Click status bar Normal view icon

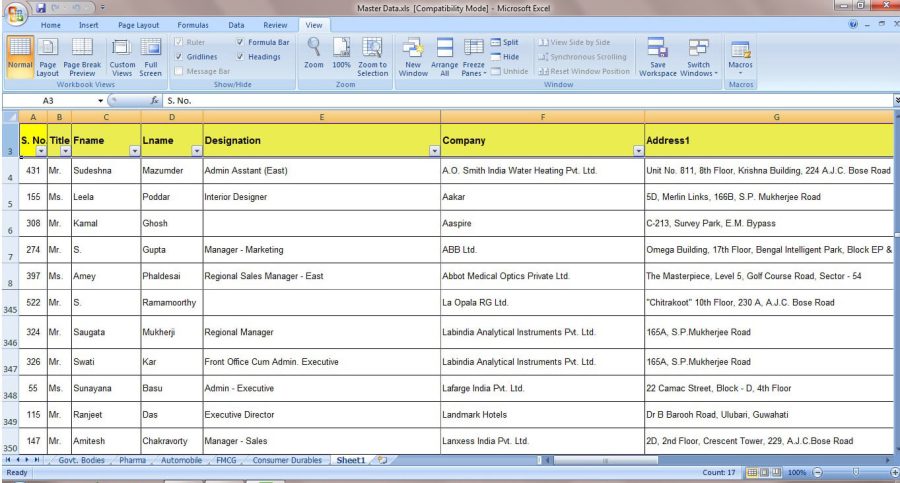click(x=752, y=472)
